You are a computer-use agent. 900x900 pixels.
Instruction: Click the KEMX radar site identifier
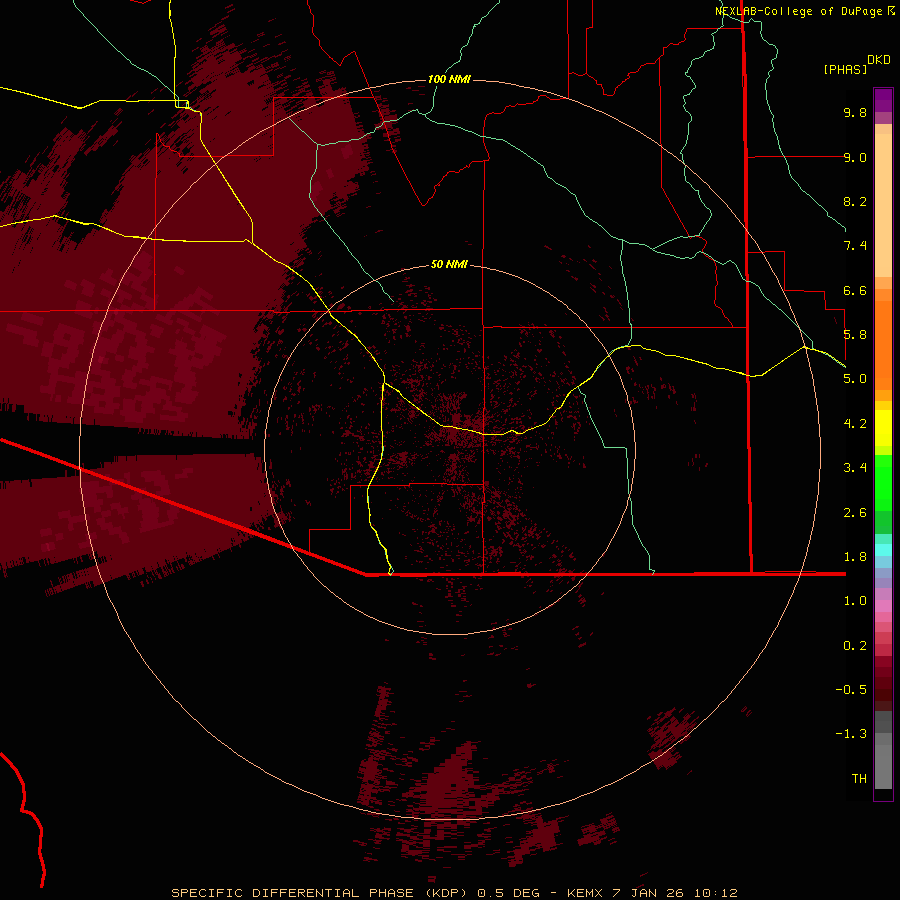584,893
